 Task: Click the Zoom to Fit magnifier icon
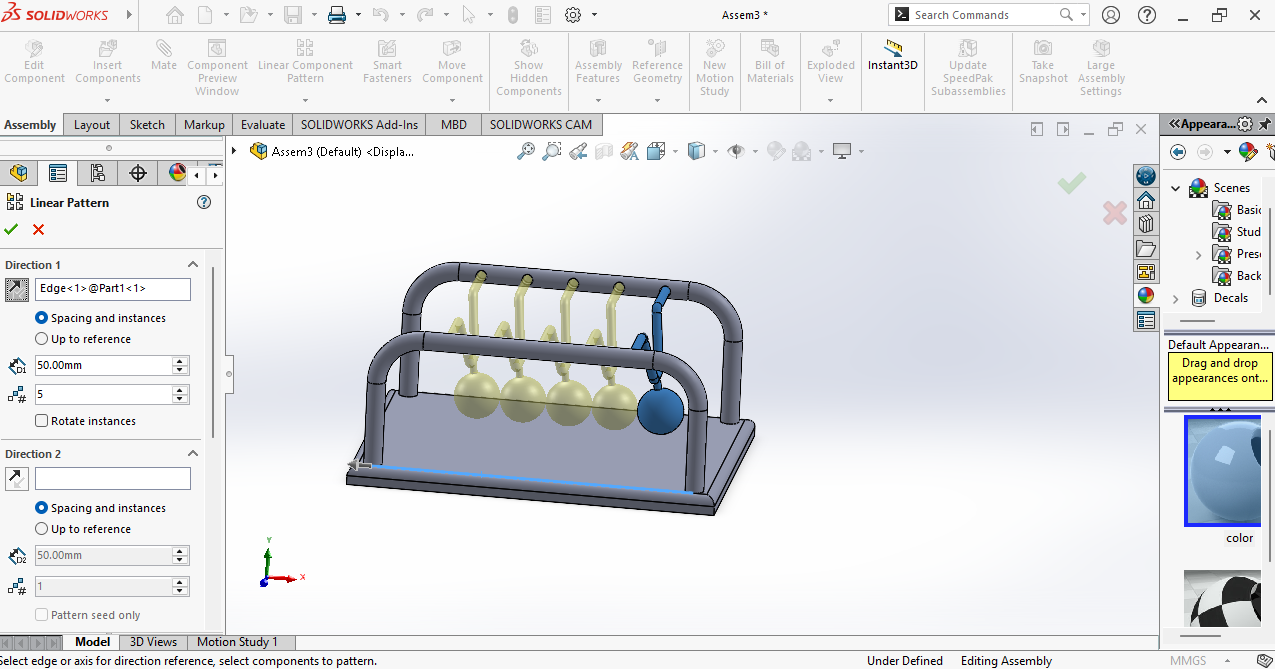tap(526, 151)
